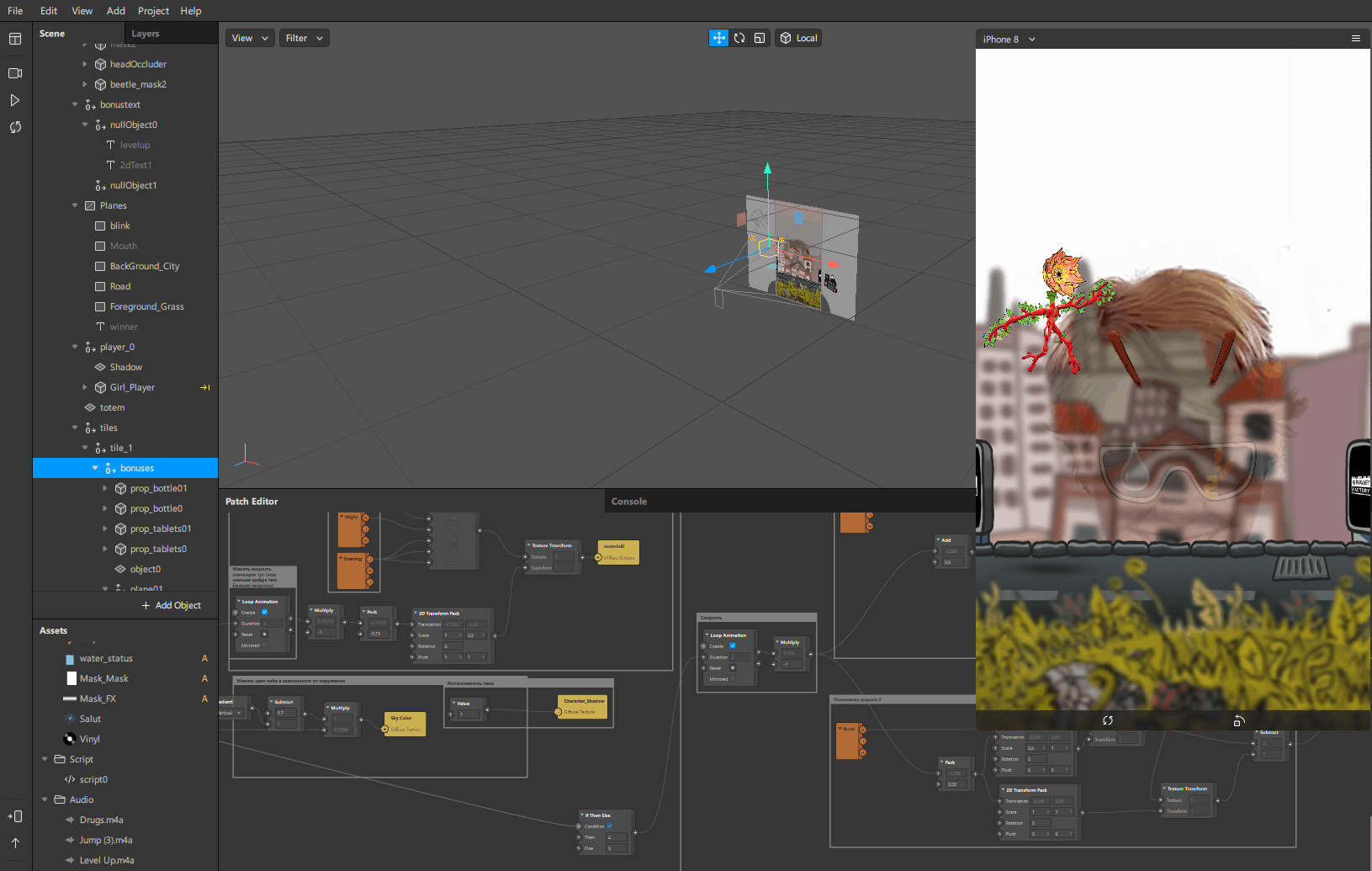Click the simulator reset rotate icon
Screen dimensions: 1372x871
[1108, 720]
